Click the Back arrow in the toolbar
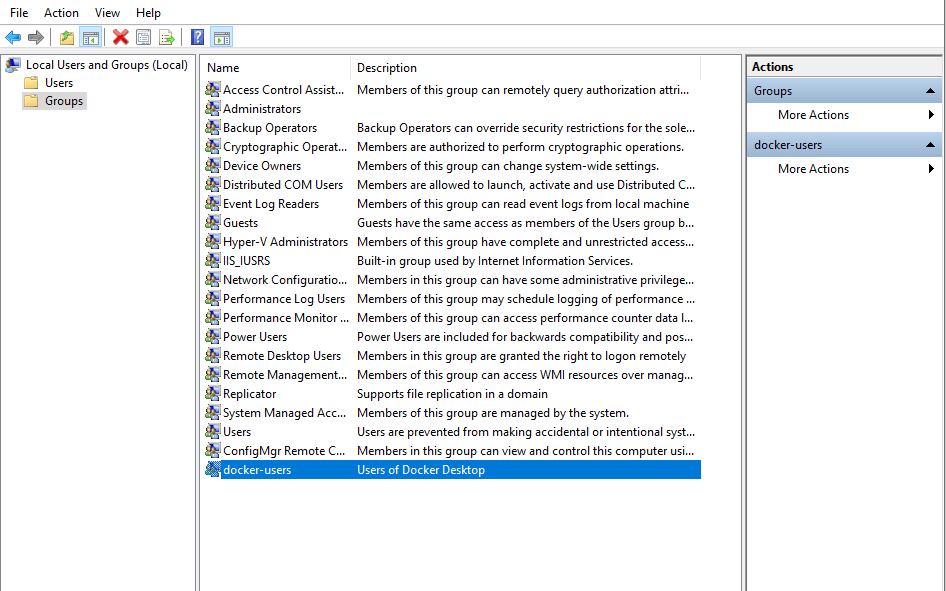Viewport: 946px width, 591px height. tap(13, 38)
